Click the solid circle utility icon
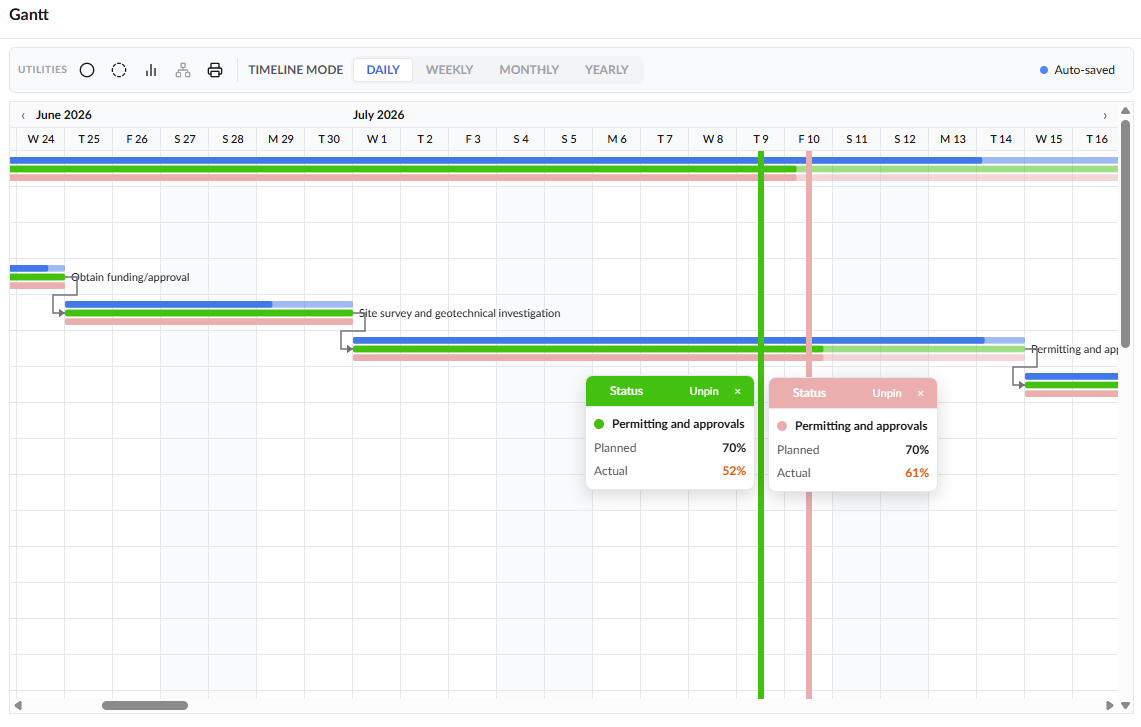The width and height of the screenshot is (1141, 727). tap(87, 70)
